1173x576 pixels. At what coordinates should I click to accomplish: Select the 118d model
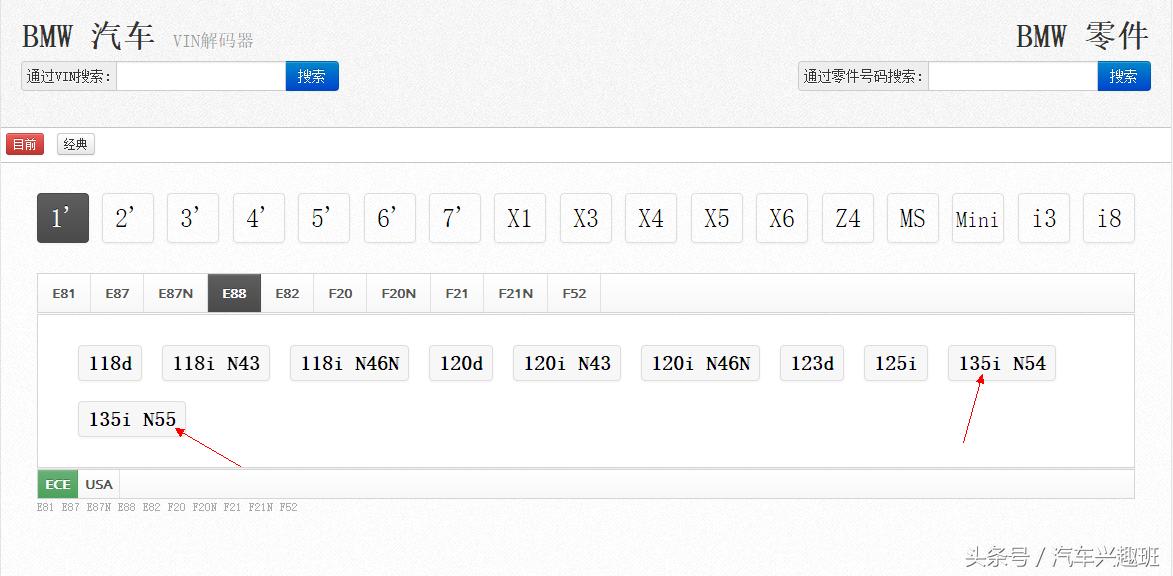[x=111, y=364]
